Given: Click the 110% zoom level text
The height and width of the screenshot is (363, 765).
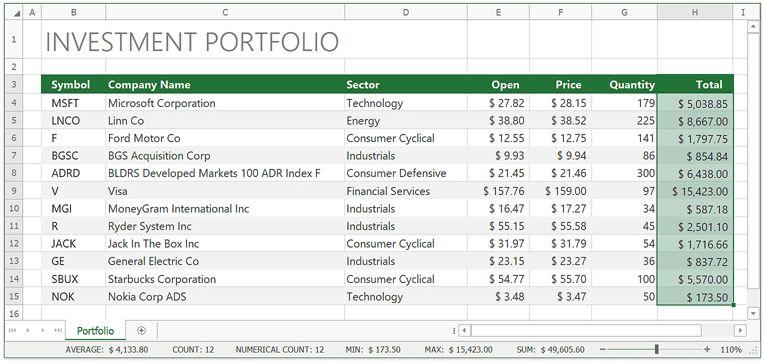Looking at the screenshot, I should pos(730,349).
